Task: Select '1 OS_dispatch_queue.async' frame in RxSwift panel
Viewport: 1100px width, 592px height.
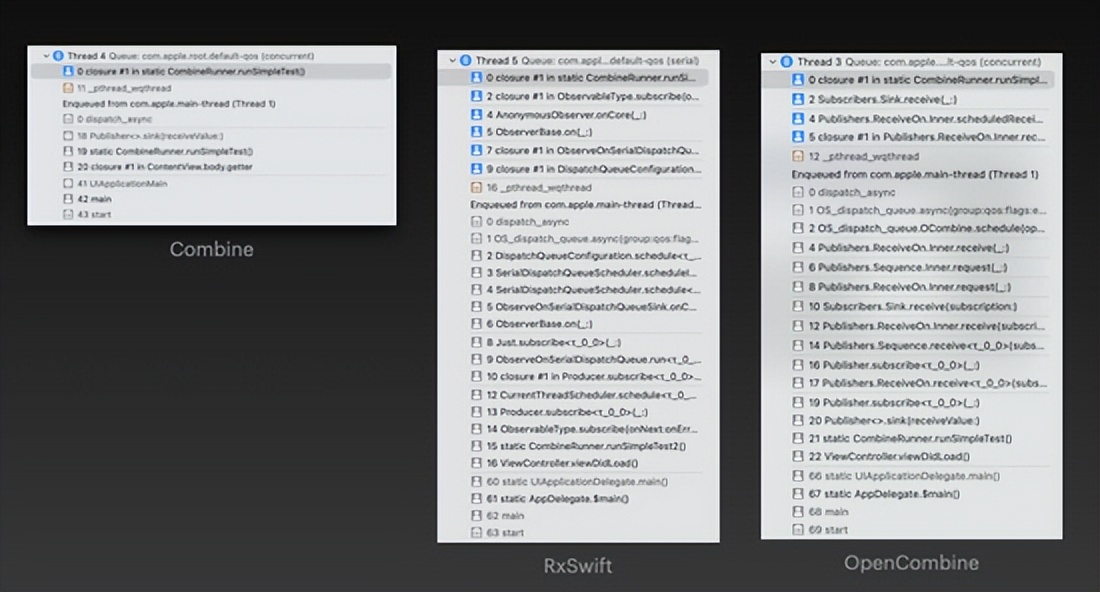Action: (x=573, y=238)
